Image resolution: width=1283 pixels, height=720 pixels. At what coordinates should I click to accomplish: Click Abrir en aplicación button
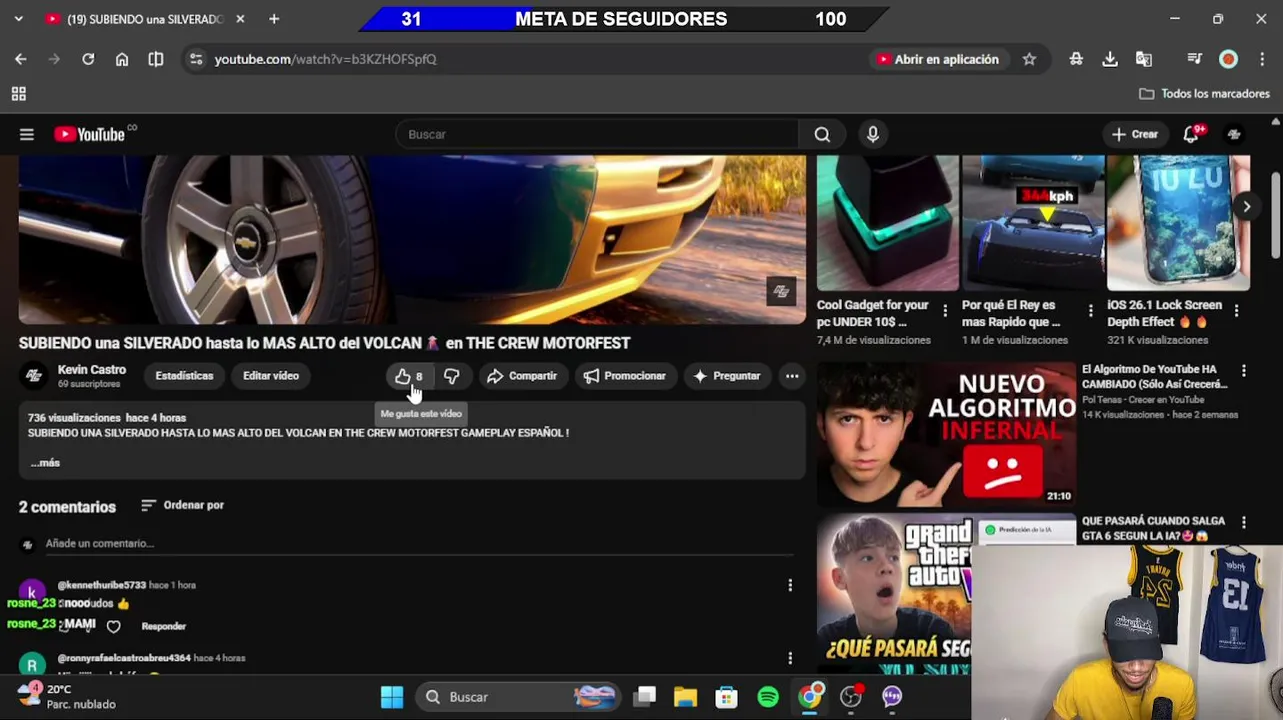[x=937, y=59]
